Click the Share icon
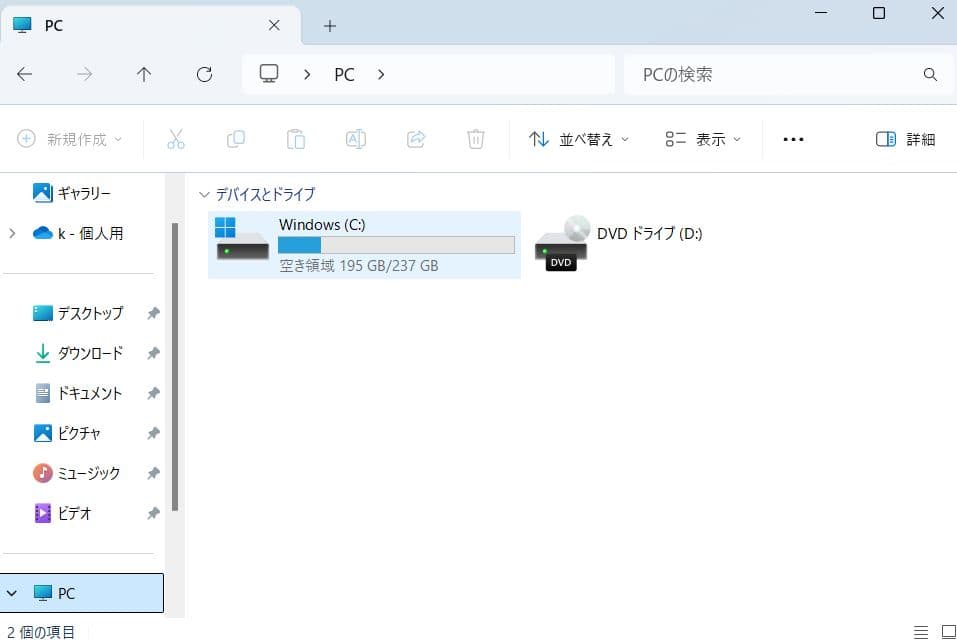The width and height of the screenshot is (957, 640). click(x=416, y=139)
